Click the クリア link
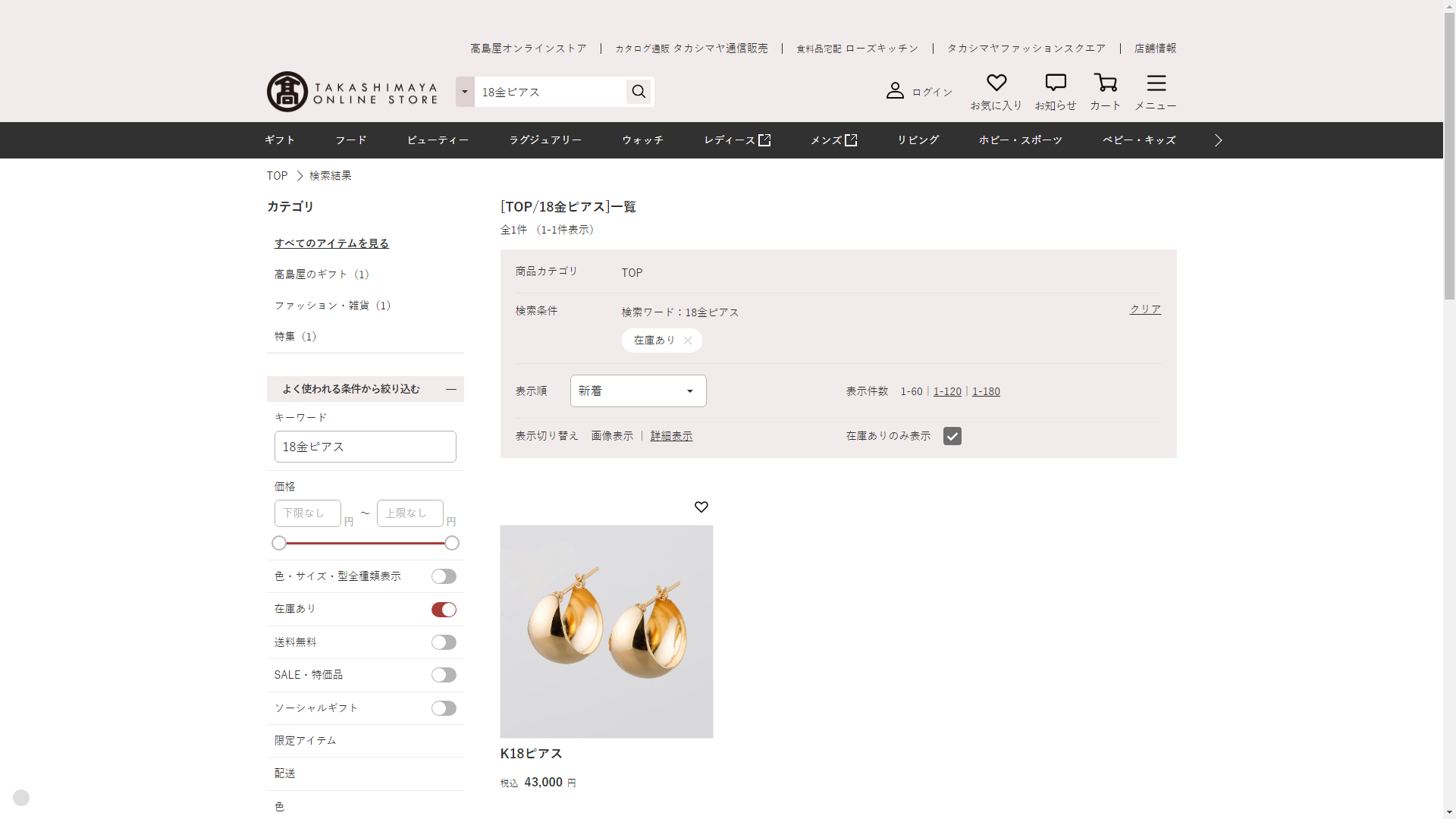Image resolution: width=1456 pixels, height=819 pixels. pyautogui.click(x=1145, y=309)
